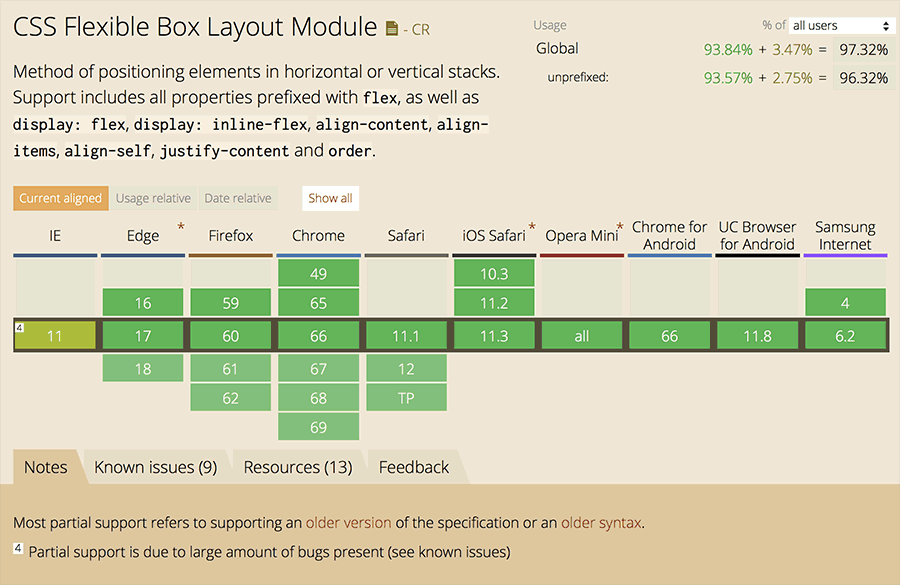This screenshot has width=900, height=585.
Task: Select the Current aligned view
Action: [60, 198]
